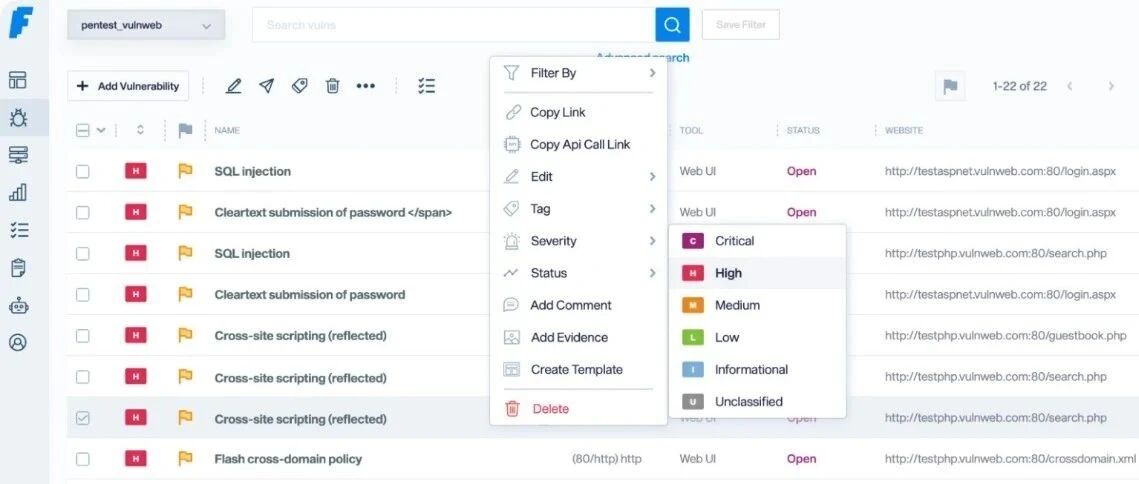Open the vulnerabilities bug icon in sidebar
This screenshot has height=484, width=1139.
pyautogui.click(x=18, y=118)
